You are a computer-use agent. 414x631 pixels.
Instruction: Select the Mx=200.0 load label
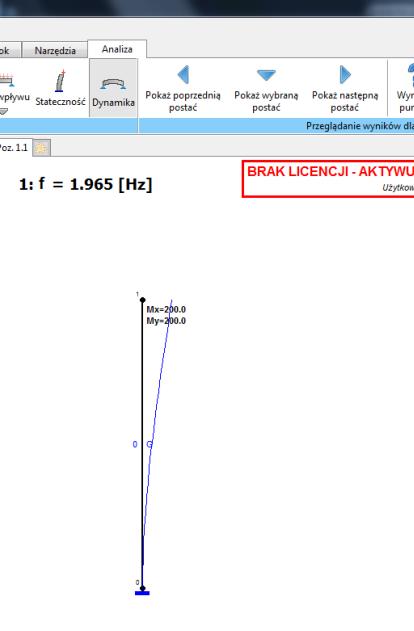(x=166, y=309)
